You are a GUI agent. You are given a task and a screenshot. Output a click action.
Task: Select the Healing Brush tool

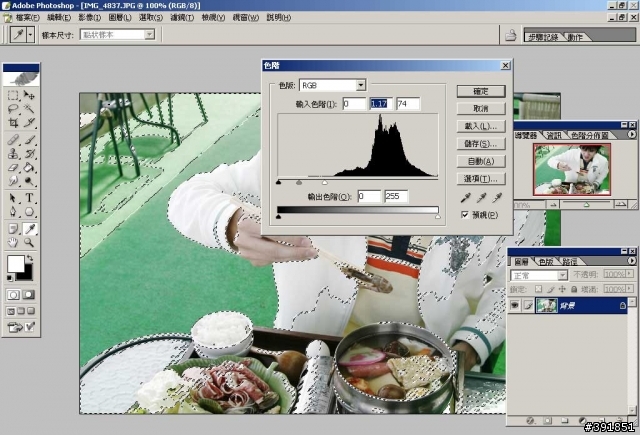pyautogui.click(x=13, y=140)
